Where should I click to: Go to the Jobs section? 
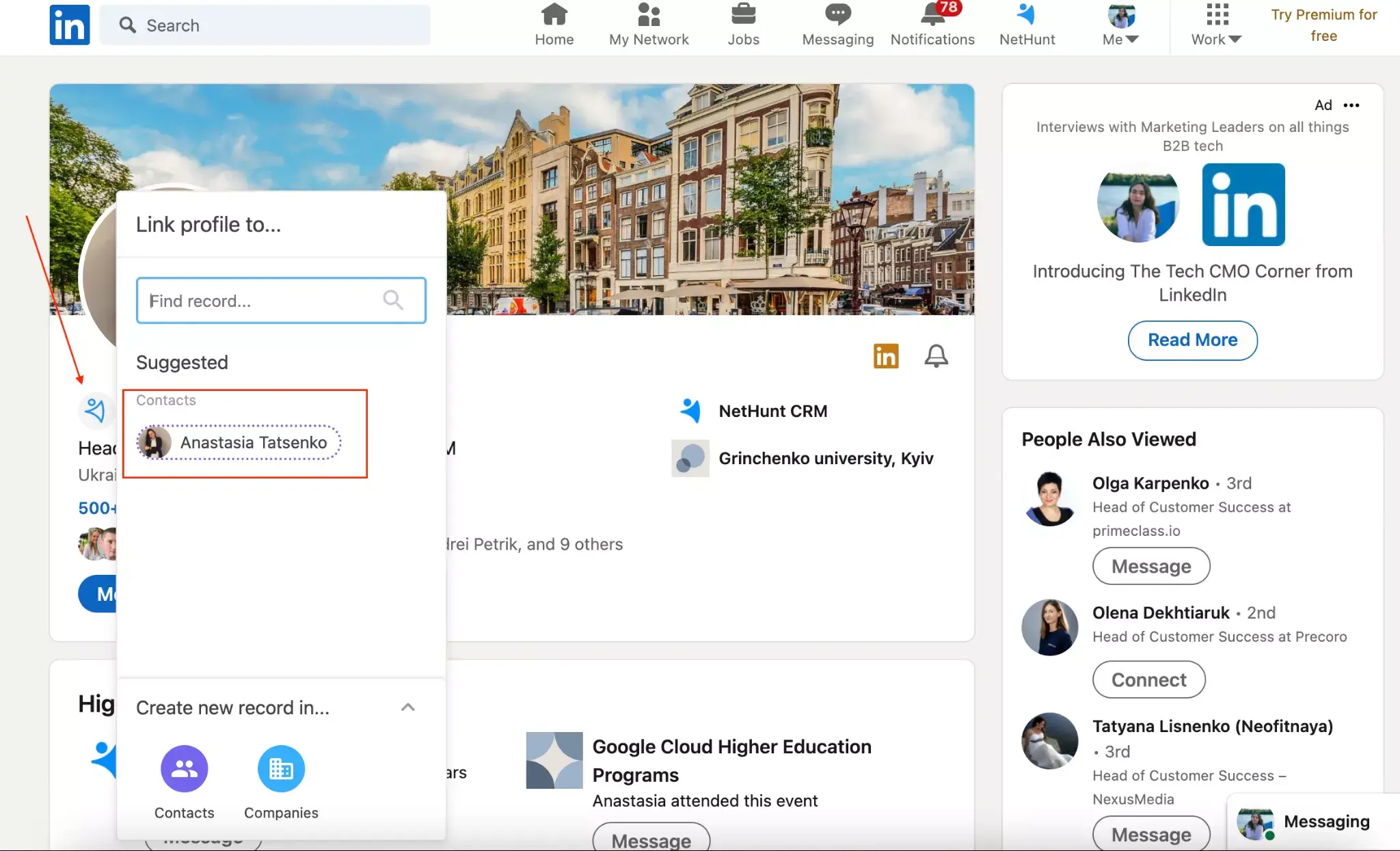(x=743, y=25)
